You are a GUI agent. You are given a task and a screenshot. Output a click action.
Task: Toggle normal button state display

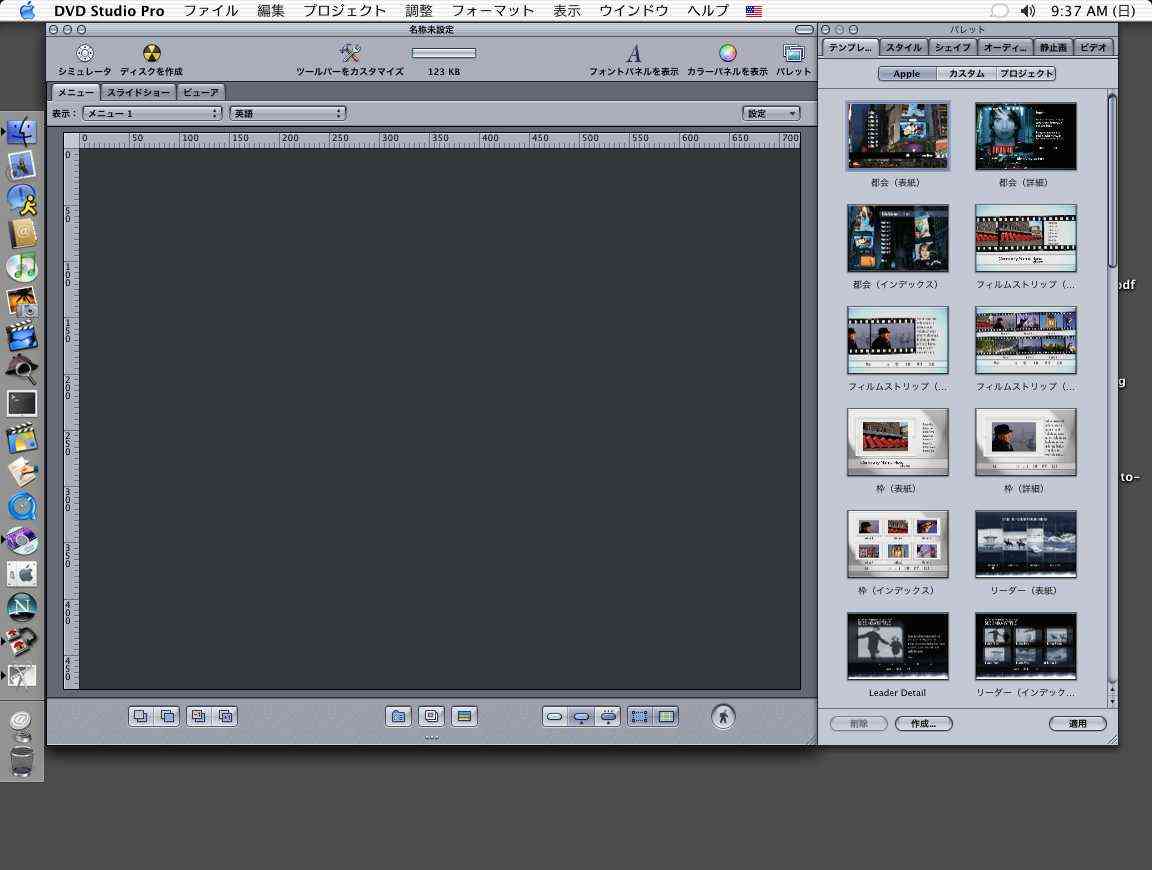click(x=555, y=716)
